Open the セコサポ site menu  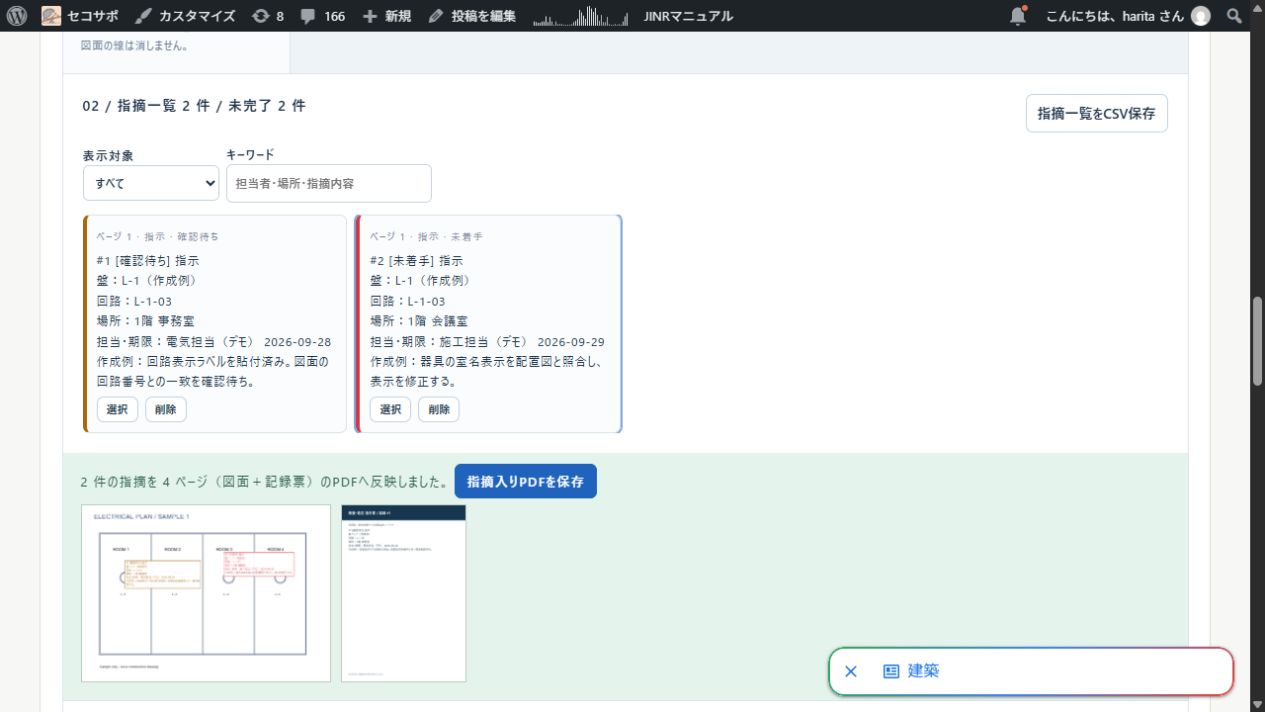point(80,16)
